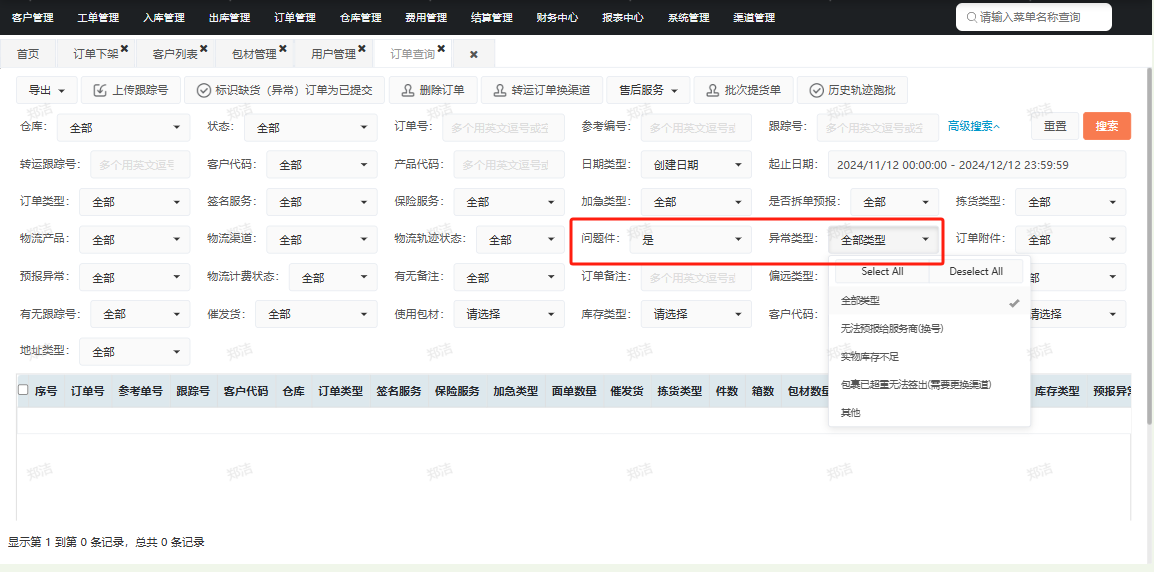
Task: Open the 签名服务 filter dropdown
Action: tap(322, 202)
